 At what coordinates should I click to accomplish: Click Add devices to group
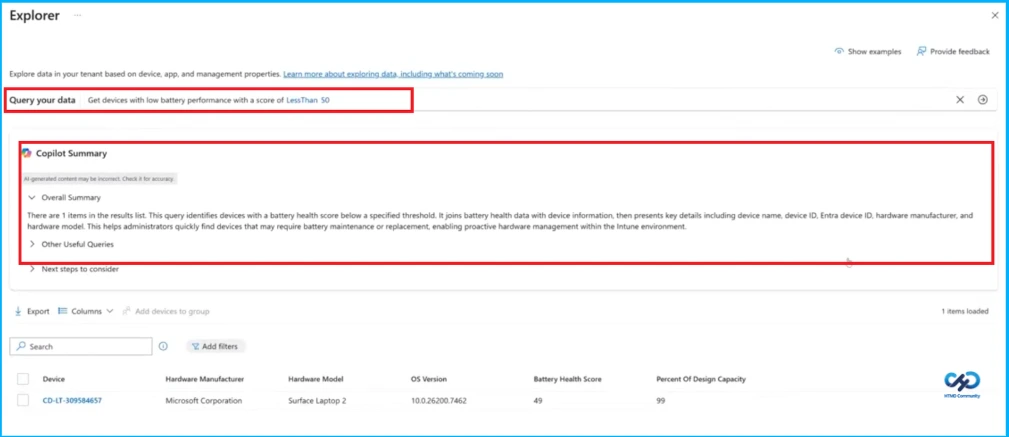click(166, 311)
